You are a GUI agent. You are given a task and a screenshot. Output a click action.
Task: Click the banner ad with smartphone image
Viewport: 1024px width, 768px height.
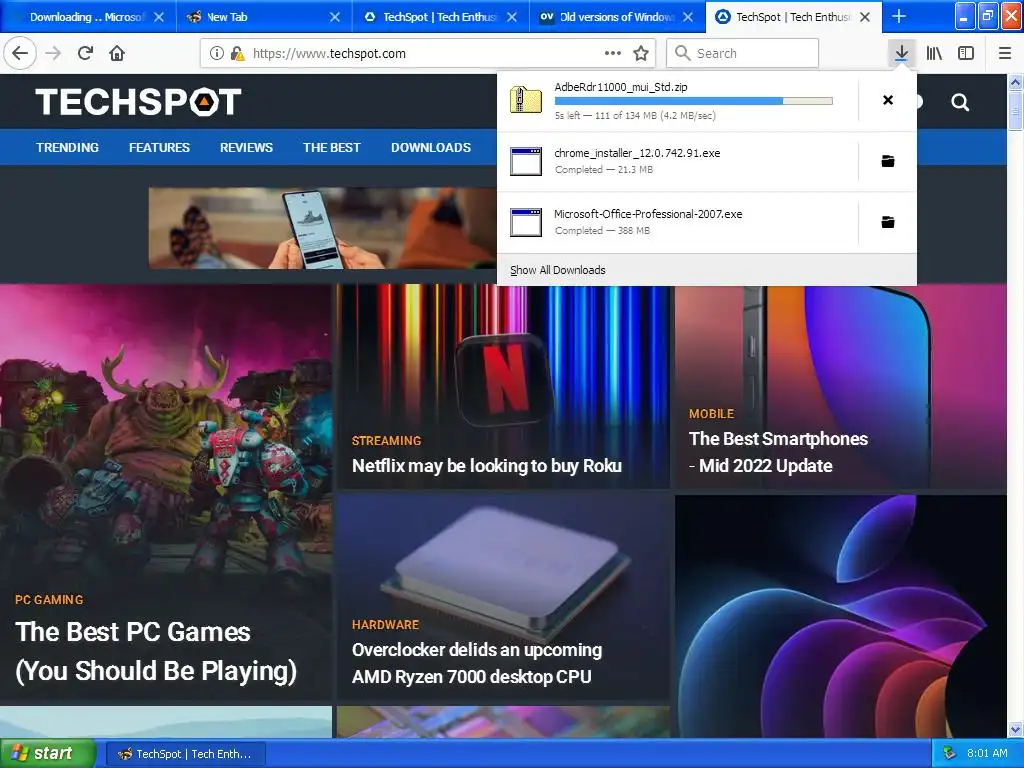point(323,228)
